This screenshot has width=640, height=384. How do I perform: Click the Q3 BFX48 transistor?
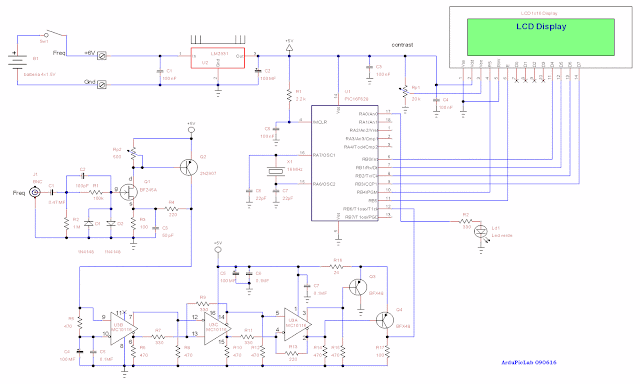point(358,288)
